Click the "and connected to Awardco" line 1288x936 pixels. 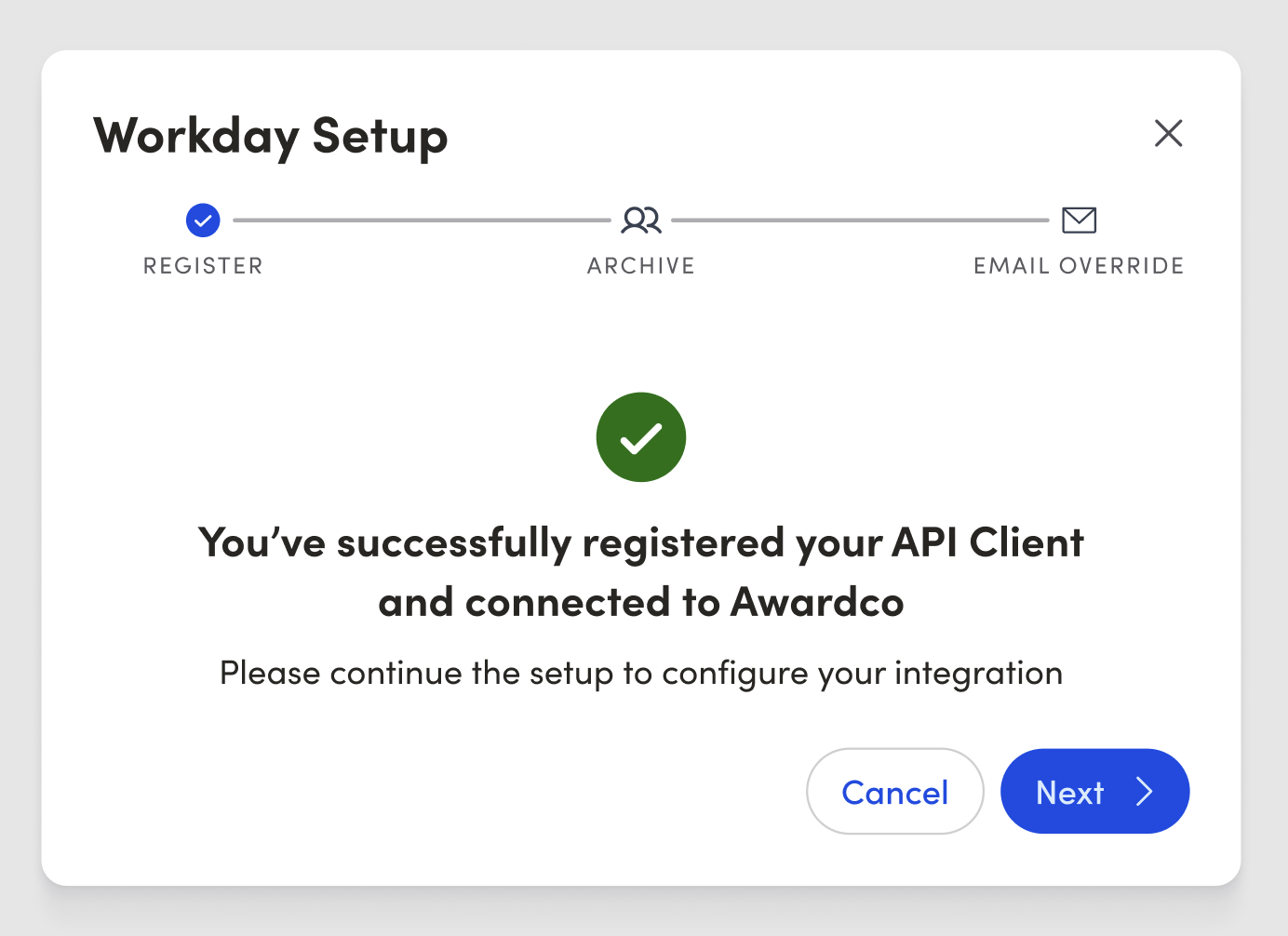(x=641, y=603)
